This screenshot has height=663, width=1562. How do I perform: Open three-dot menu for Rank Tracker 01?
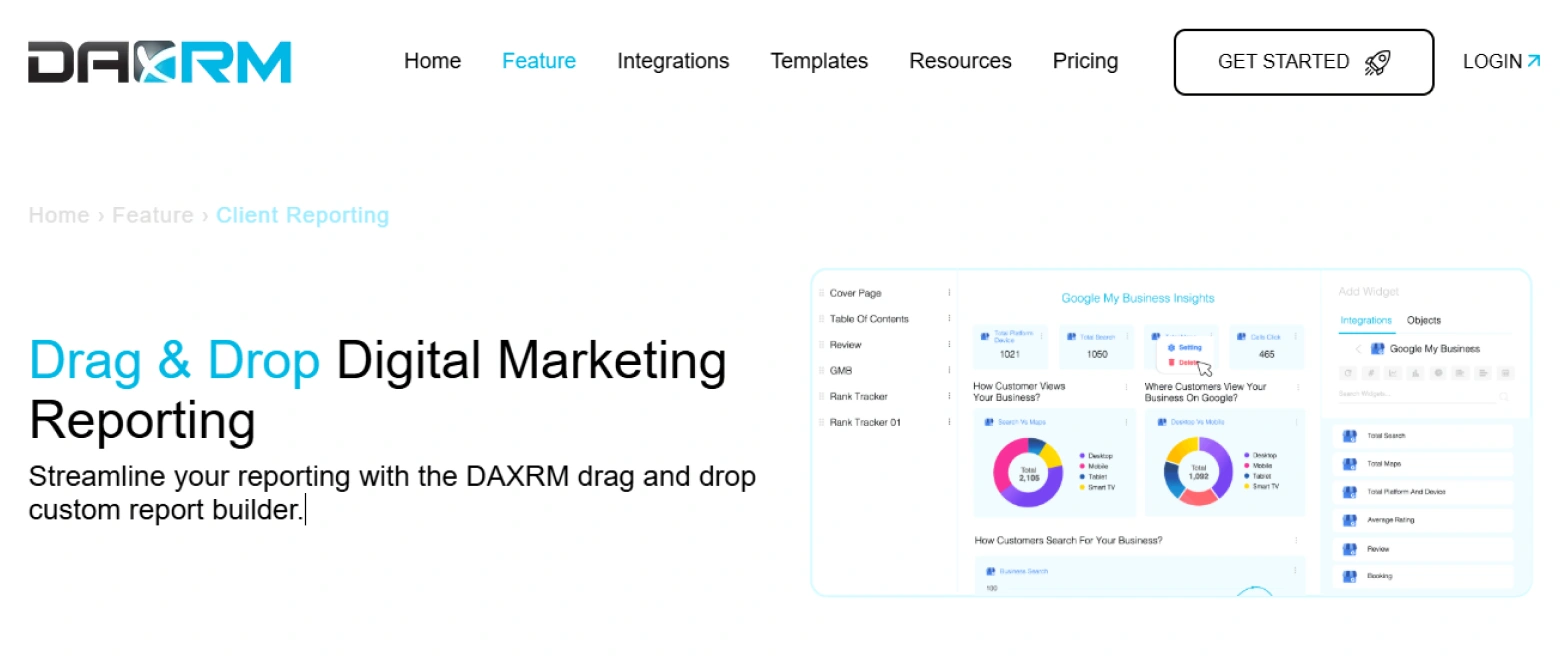(949, 422)
